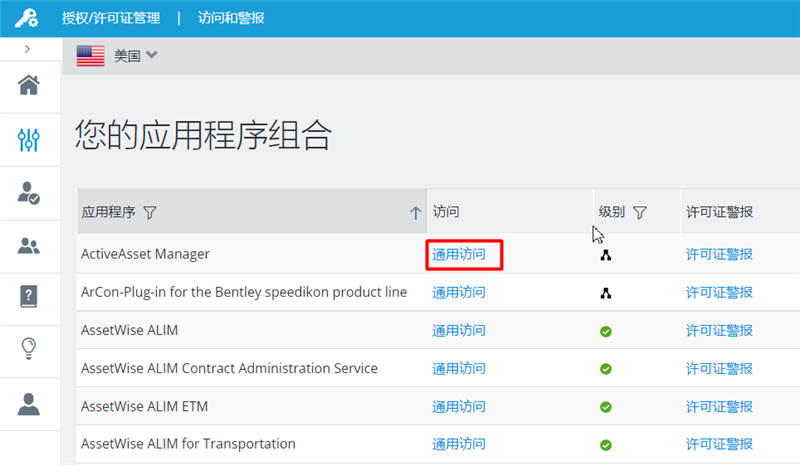Image resolution: width=800 pixels, height=465 pixels.
Task: Sort by the 应用程序 column arrow
Action: pos(415,212)
